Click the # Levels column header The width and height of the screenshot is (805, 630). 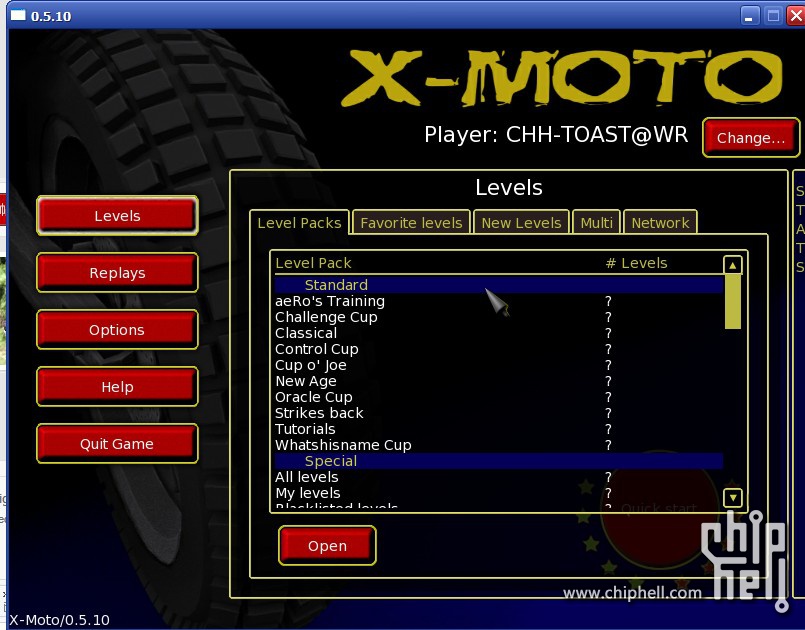click(x=637, y=263)
